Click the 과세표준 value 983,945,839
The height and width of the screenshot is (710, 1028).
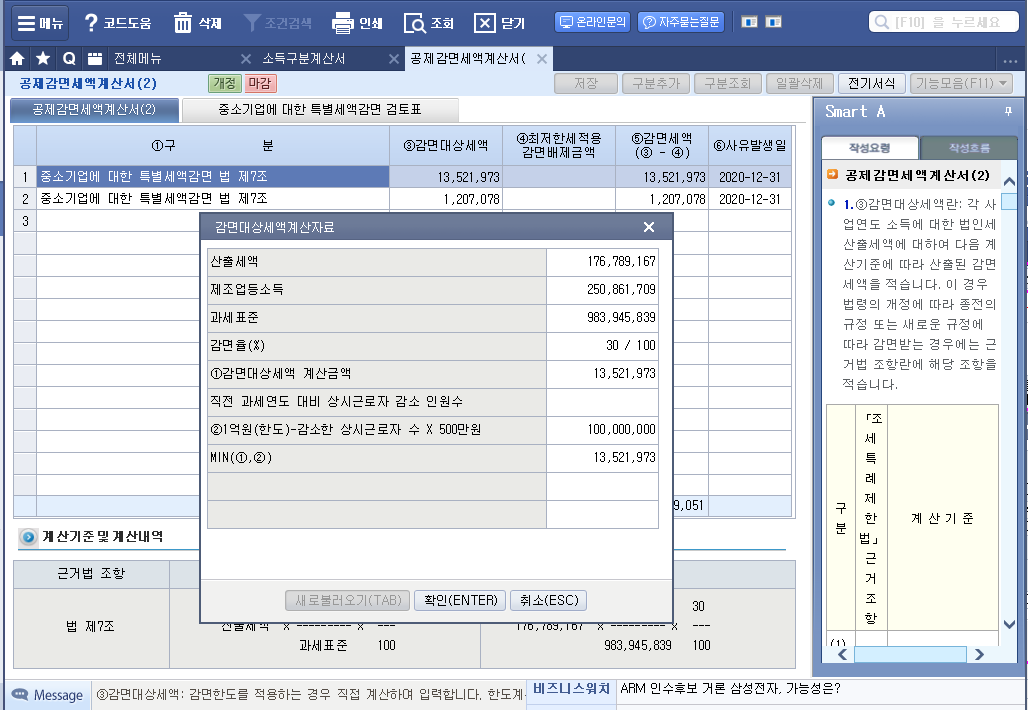click(602, 317)
